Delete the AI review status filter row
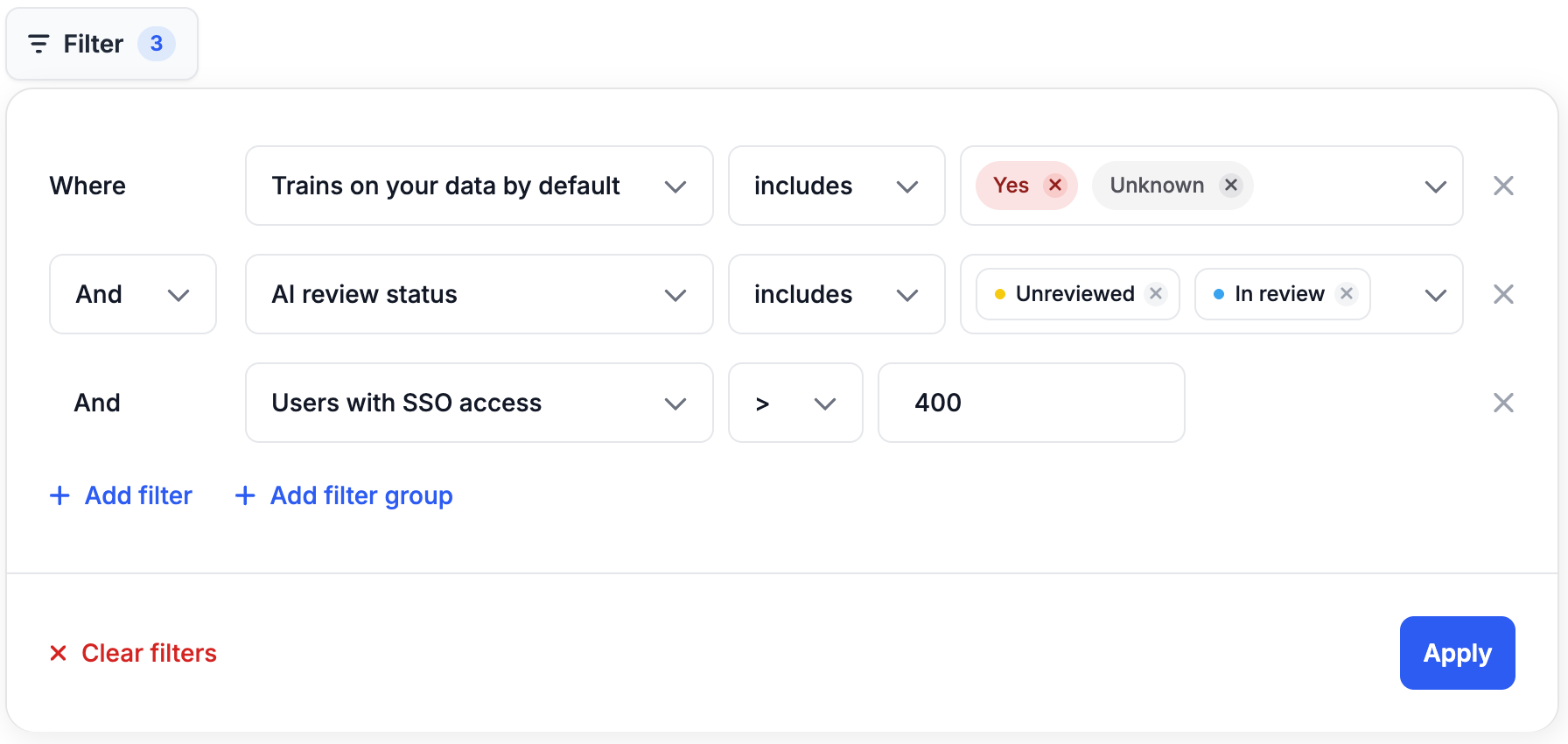Viewport: 1568px width, 744px height. (1503, 294)
